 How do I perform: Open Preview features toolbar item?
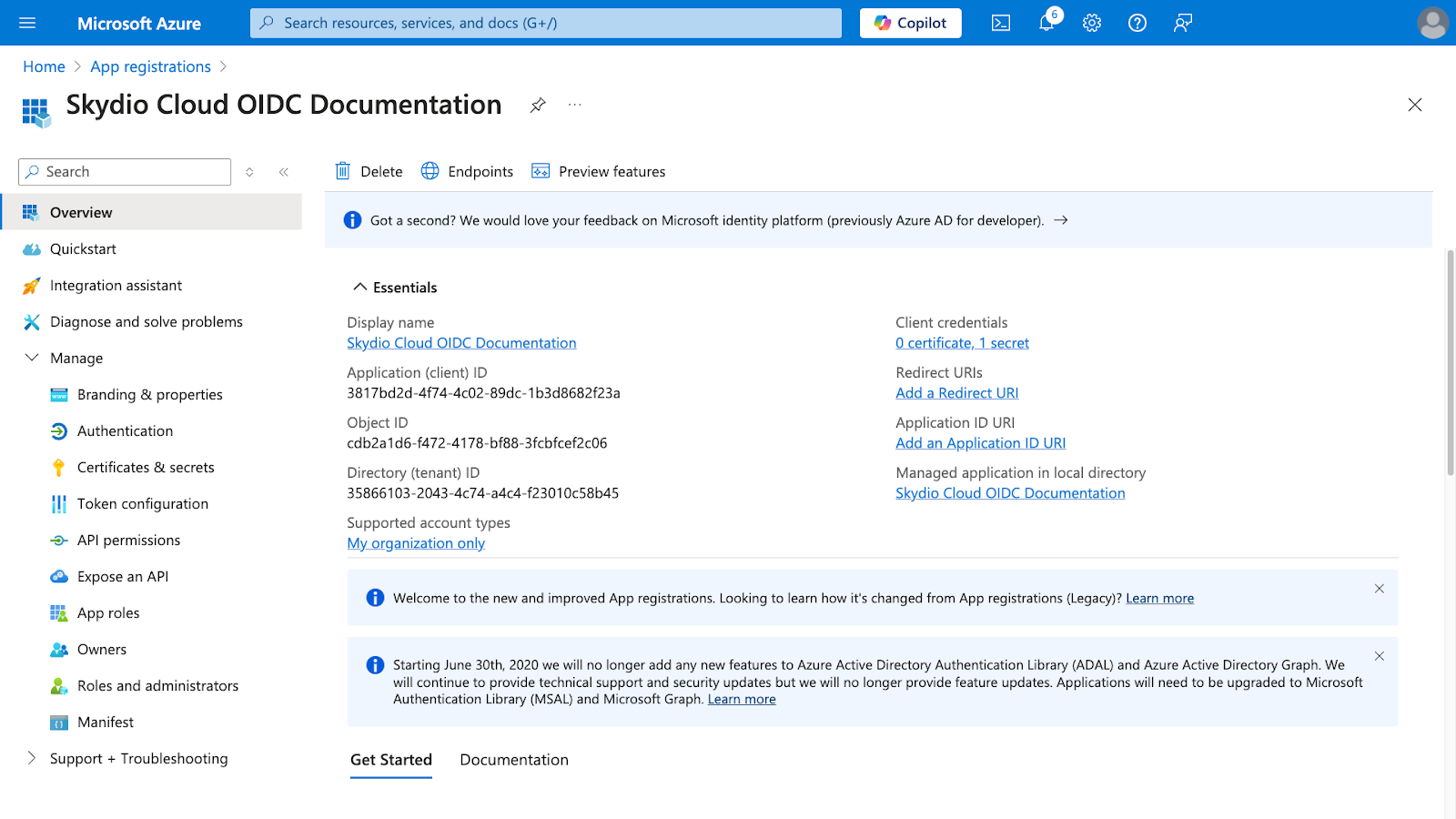pyautogui.click(x=599, y=171)
